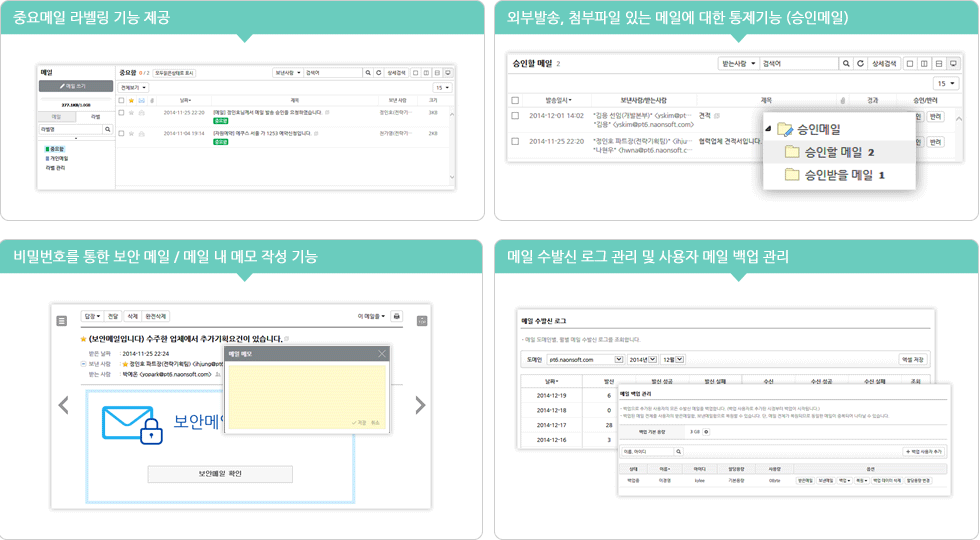Viewport: 980px width, 540px height.
Task: Click the star on the secure mail subject
Action: click(x=83, y=339)
